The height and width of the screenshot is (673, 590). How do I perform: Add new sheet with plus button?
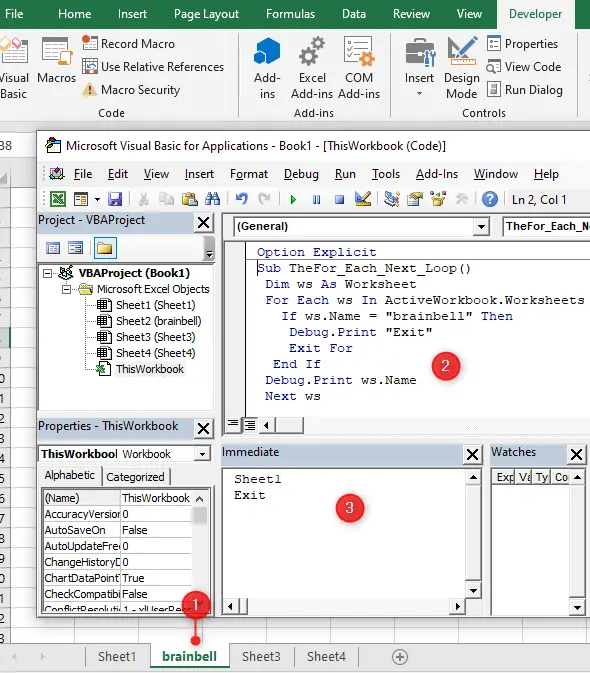click(x=400, y=657)
